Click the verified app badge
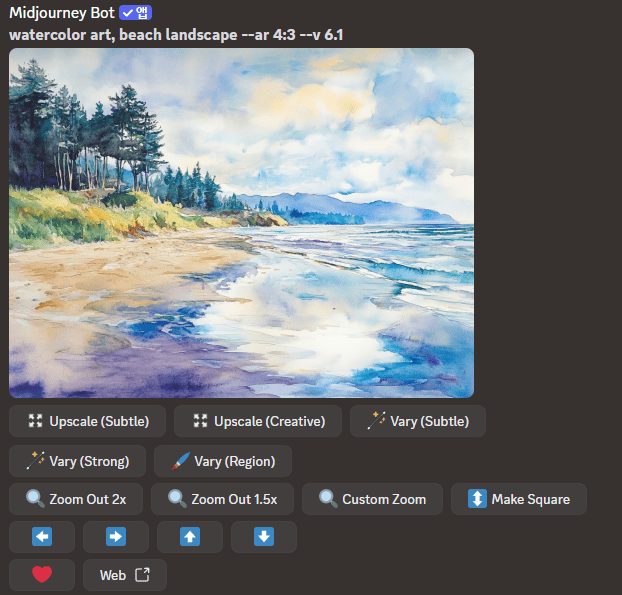 pos(135,13)
